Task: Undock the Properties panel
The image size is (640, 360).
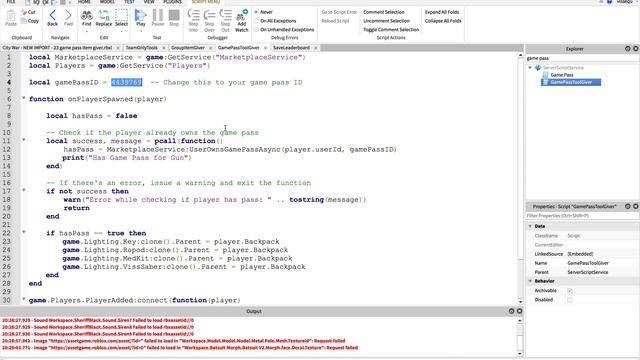Action: coord(628,206)
